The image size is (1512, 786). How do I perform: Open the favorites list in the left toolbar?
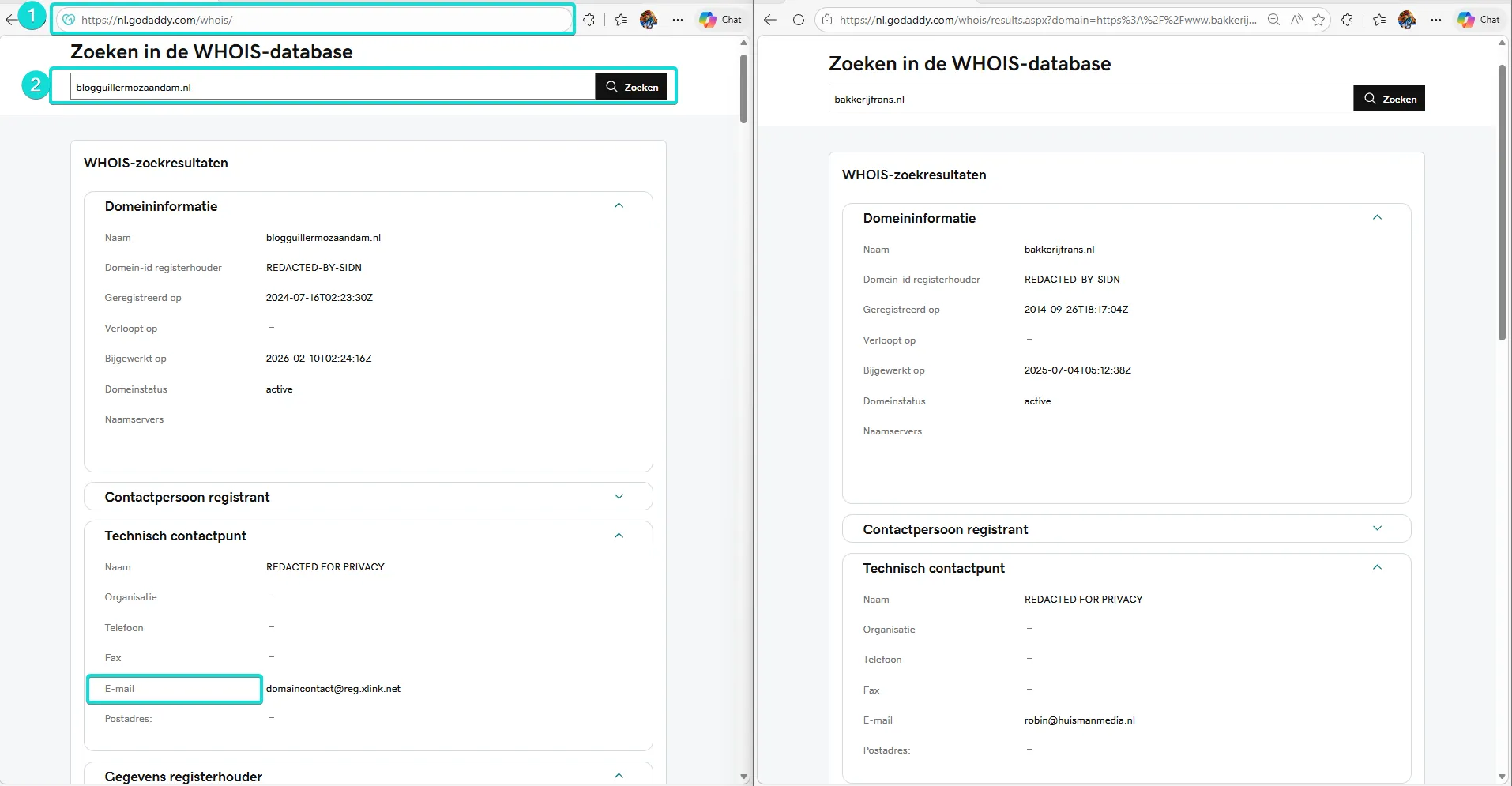[x=621, y=20]
